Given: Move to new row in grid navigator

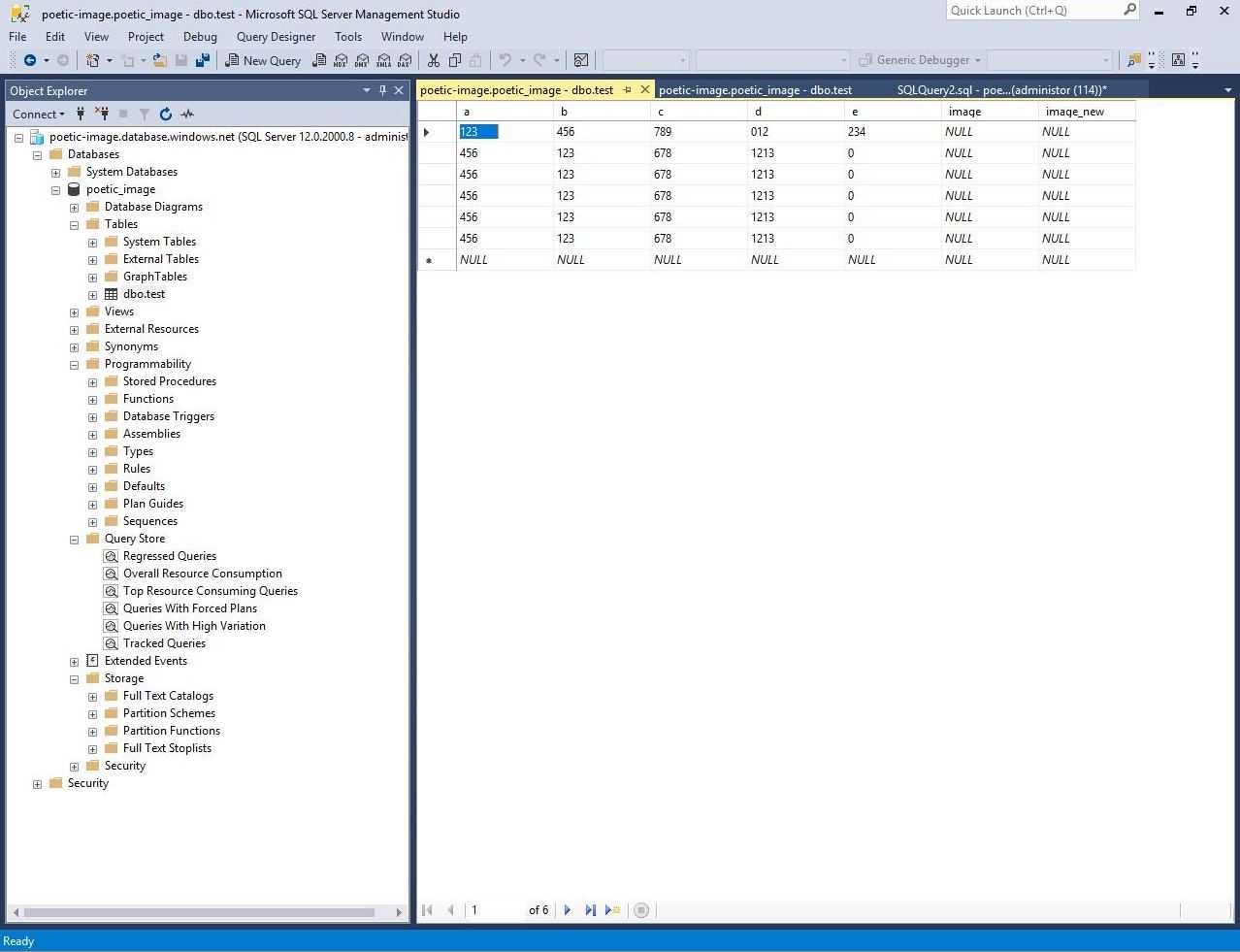Looking at the screenshot, I should [x=612, y=910].
